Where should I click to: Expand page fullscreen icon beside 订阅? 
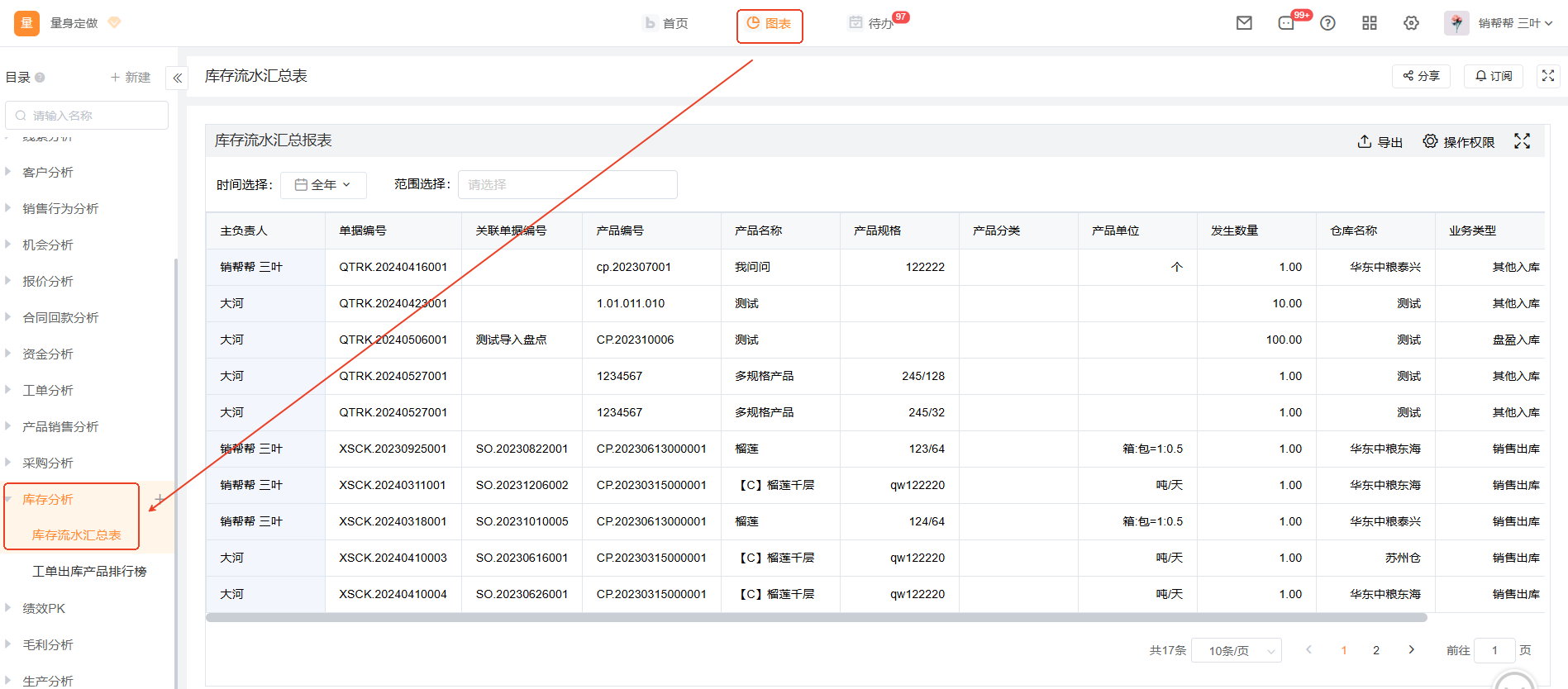(1548, 75)
